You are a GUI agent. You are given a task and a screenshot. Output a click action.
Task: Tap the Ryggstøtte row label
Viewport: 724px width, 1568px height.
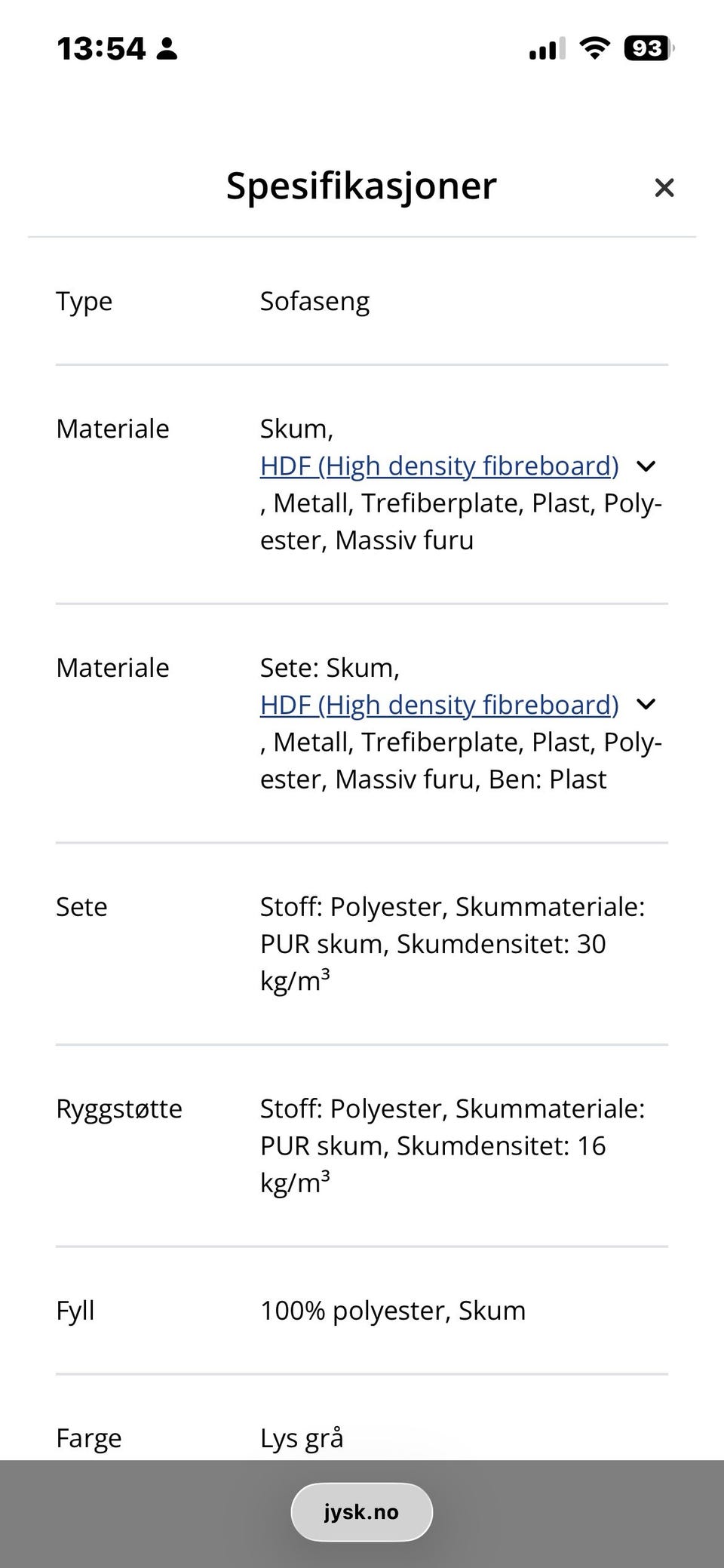[119, 1109]
